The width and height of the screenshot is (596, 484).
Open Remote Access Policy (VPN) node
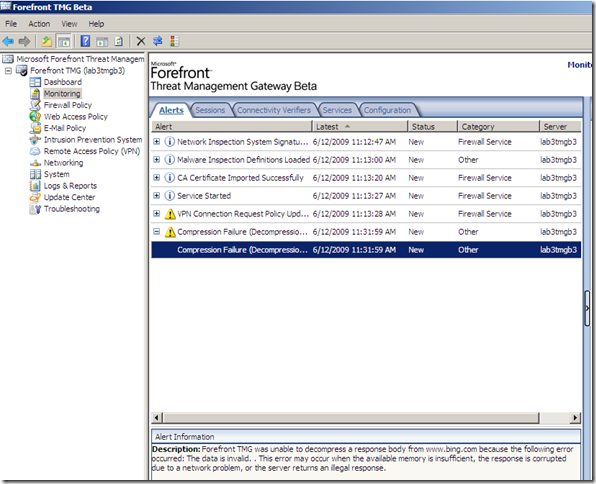[x=92, y=151]
